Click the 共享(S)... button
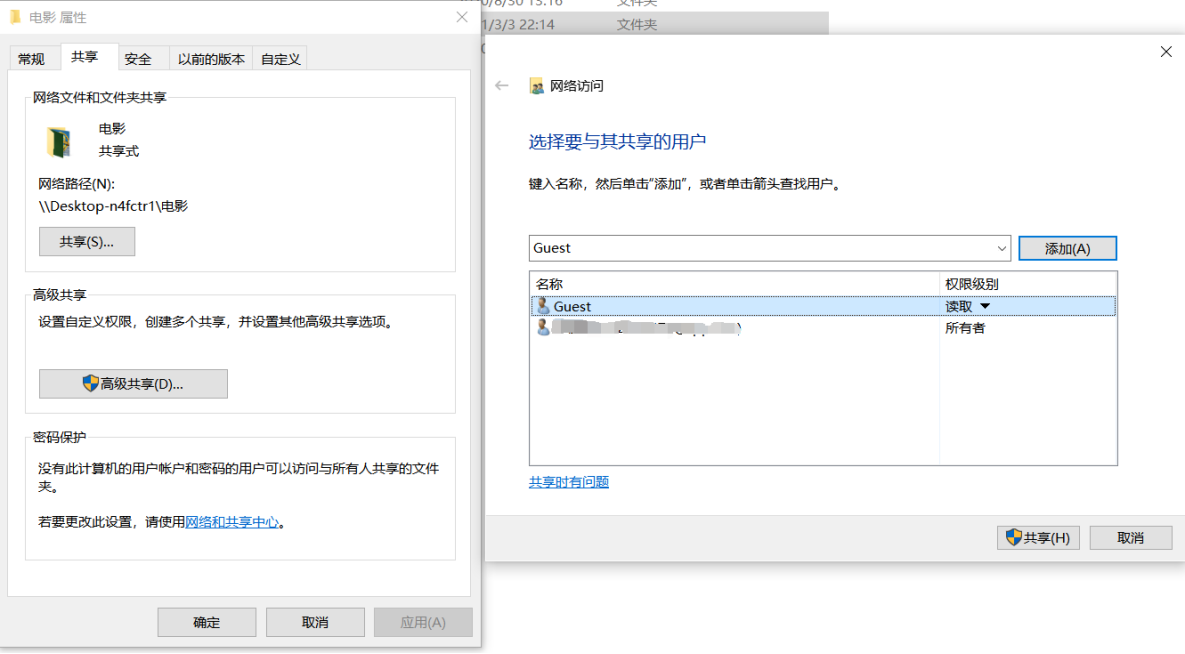Viewport: 1185px width, 654px height. 87,242
